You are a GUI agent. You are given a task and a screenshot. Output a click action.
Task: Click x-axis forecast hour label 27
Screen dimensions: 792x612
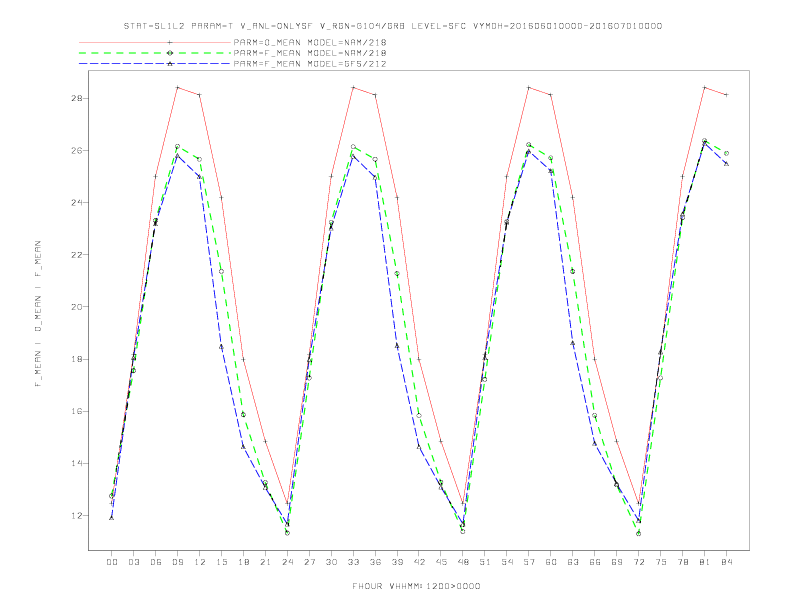309,562
